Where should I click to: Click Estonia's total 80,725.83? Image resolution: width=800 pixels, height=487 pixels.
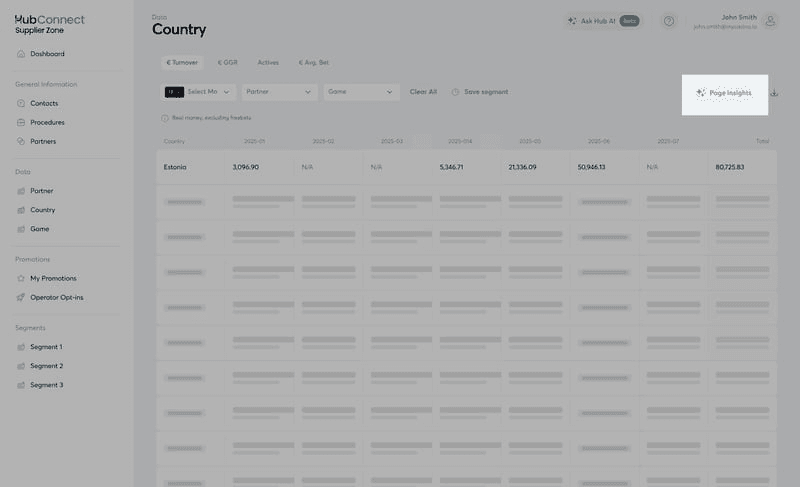(x=730, y=167)
